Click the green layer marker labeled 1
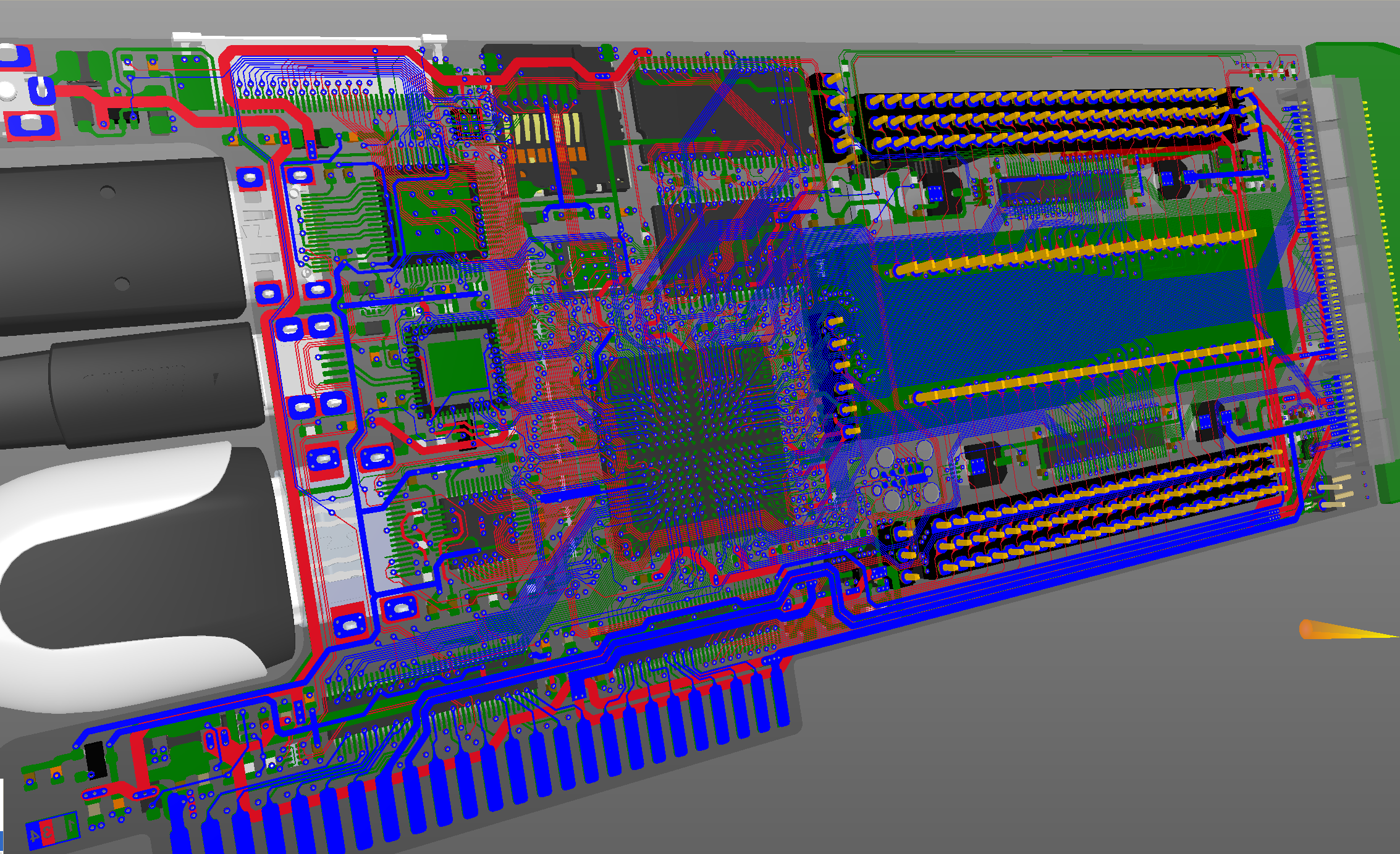 coord(71,826)
